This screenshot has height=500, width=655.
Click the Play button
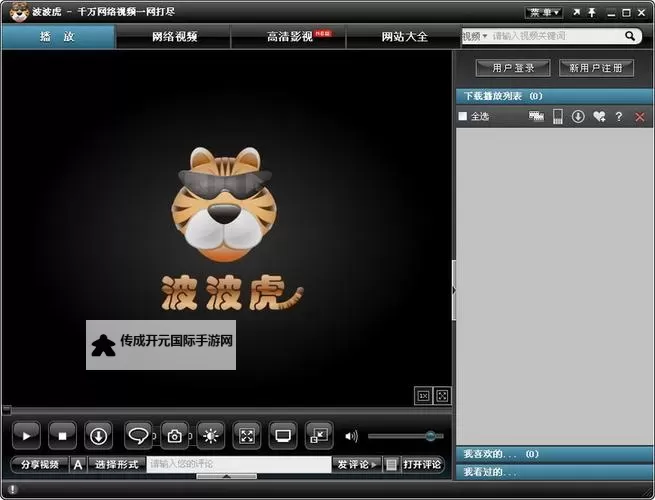(26, 436)
